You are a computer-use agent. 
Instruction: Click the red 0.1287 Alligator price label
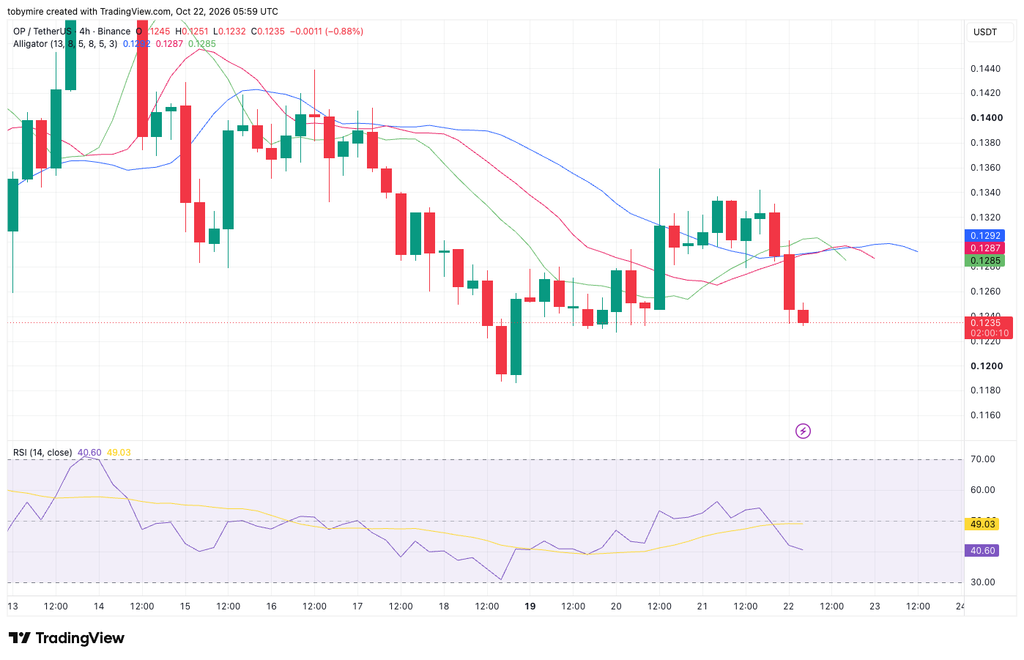point(984,248)
